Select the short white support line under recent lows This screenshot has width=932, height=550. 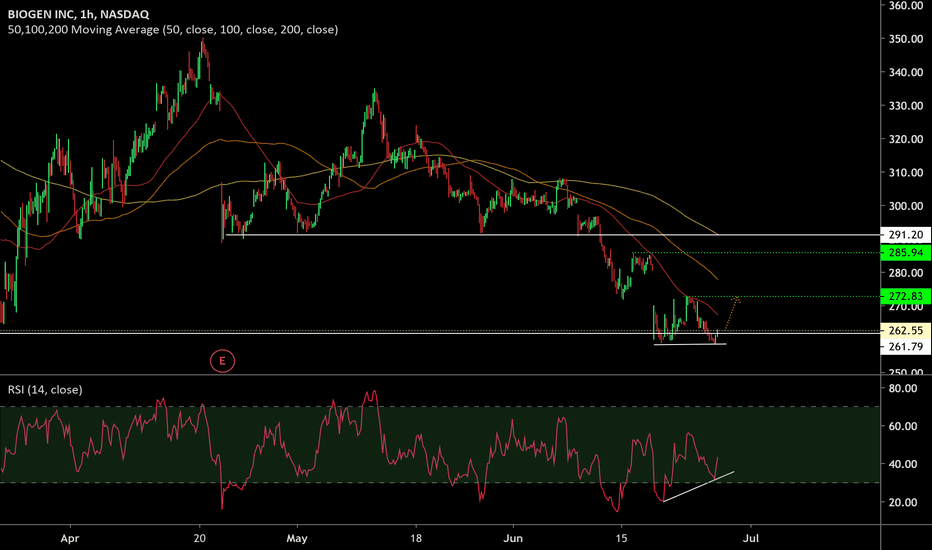click(690, 344)
